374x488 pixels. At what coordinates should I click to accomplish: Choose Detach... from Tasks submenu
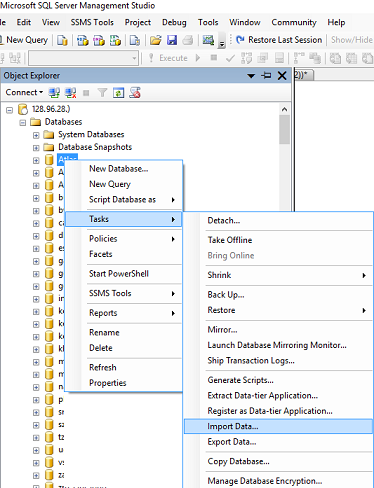[x=278, y=220]
